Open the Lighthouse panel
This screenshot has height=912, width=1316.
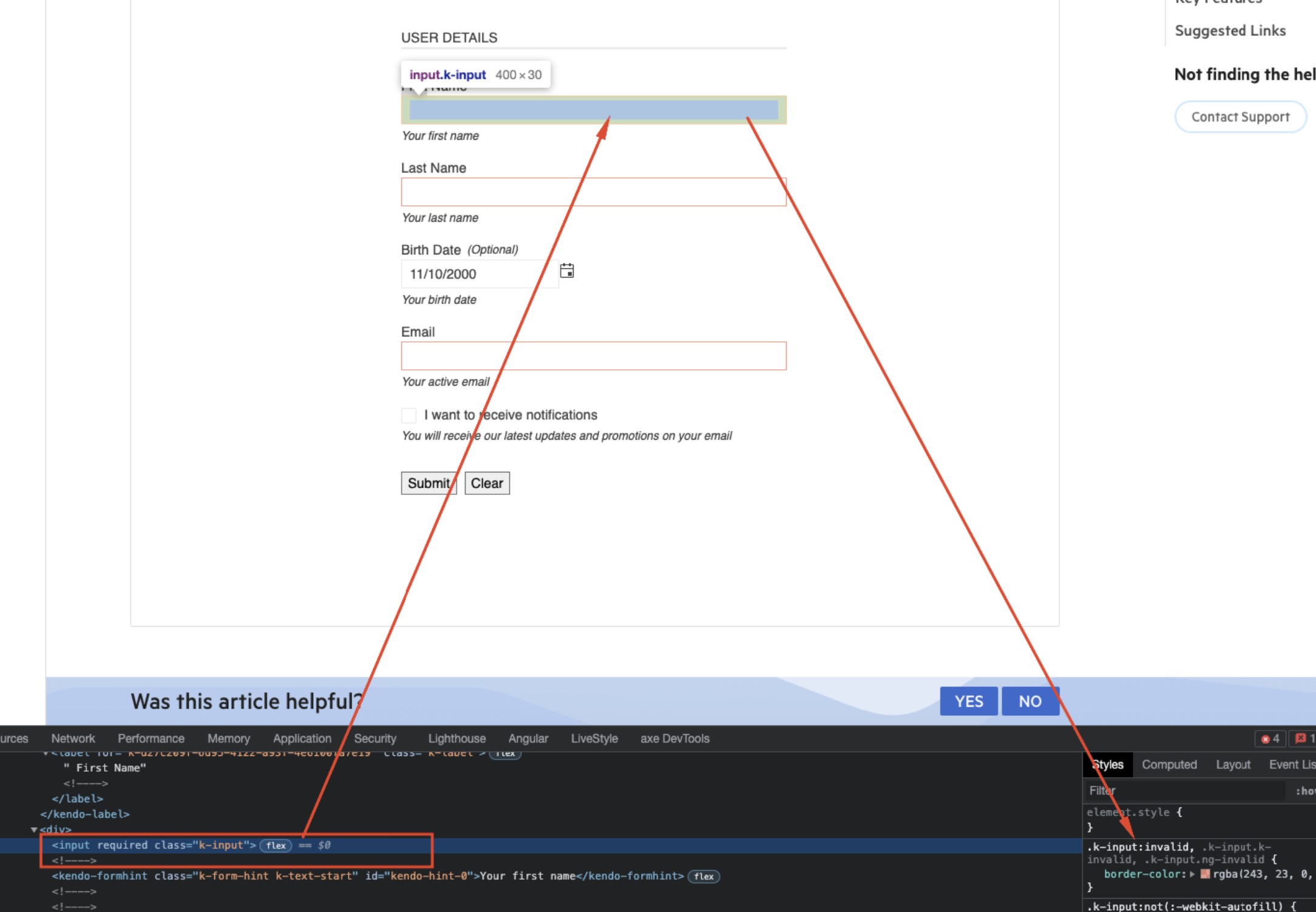click(x=456, y=738)
